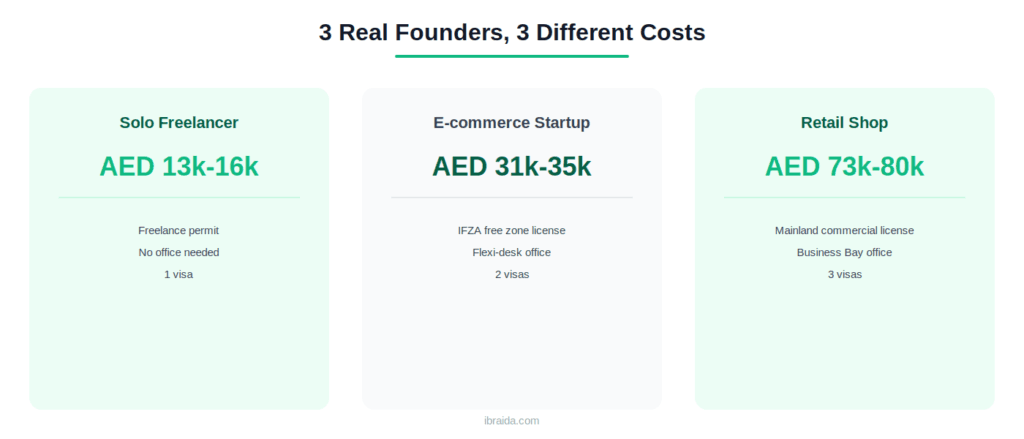Select the '1 visa' item
The image size is (1024, 439).
click(179, 274)
